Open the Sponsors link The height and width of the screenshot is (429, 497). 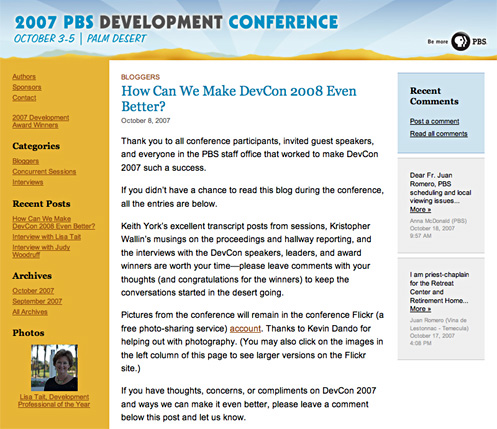tap(27, 87)
